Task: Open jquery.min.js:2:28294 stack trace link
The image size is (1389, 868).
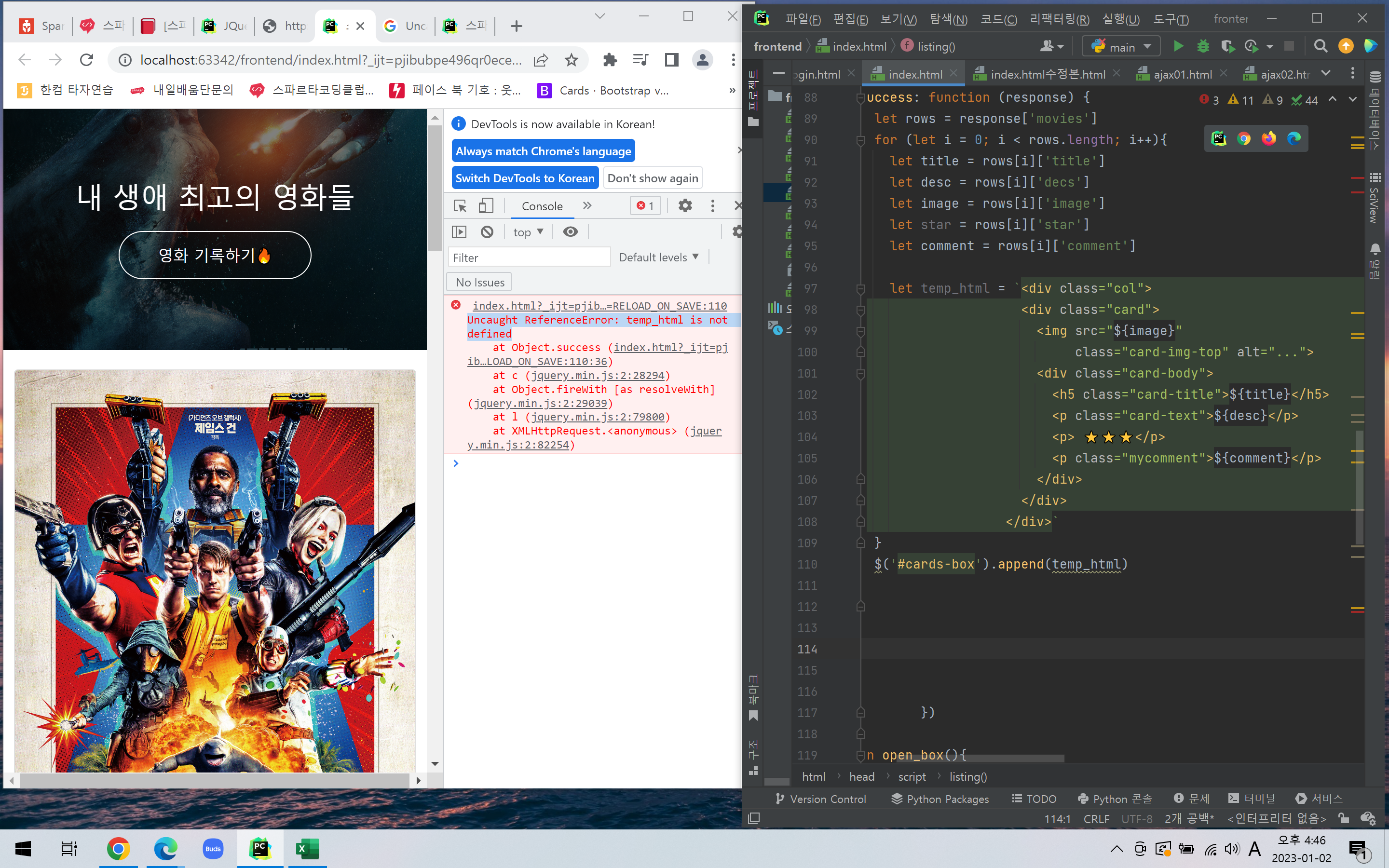Action: click(x=598, y=376)
